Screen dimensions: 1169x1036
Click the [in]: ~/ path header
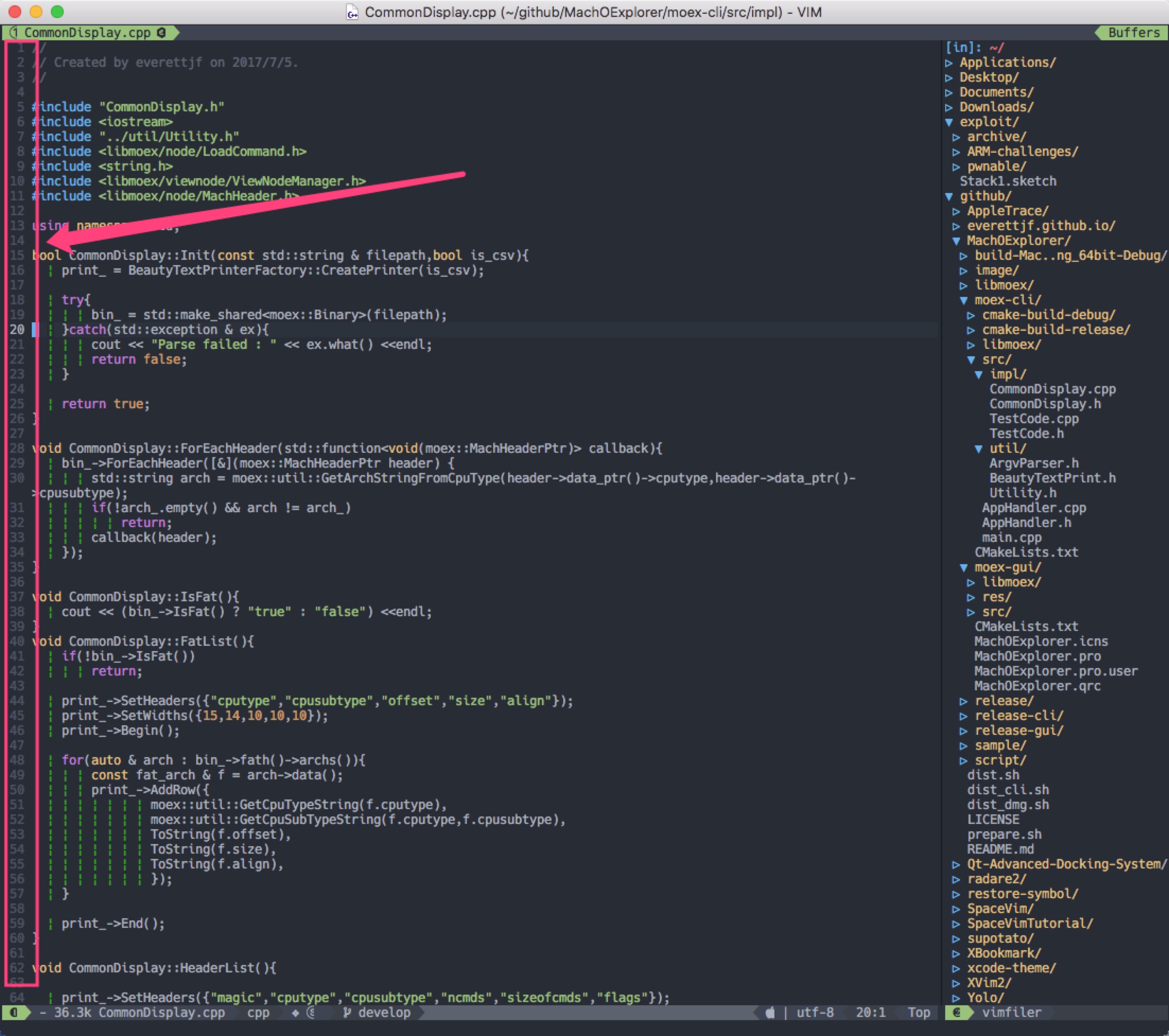point(974,48)
